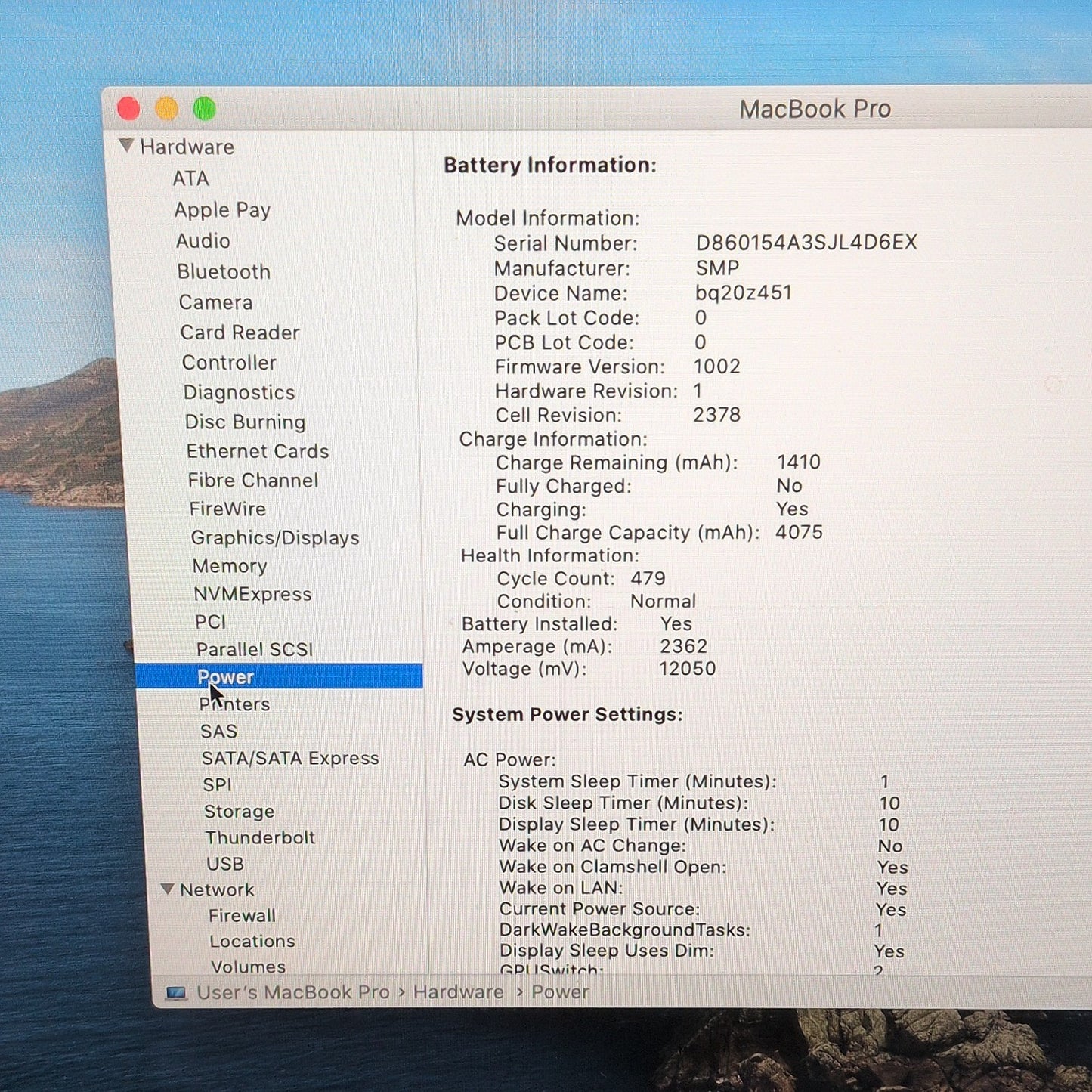Viewport: 1092px width, 1092px height.
Task: Show Card Reader information
Action: (240, 333)
